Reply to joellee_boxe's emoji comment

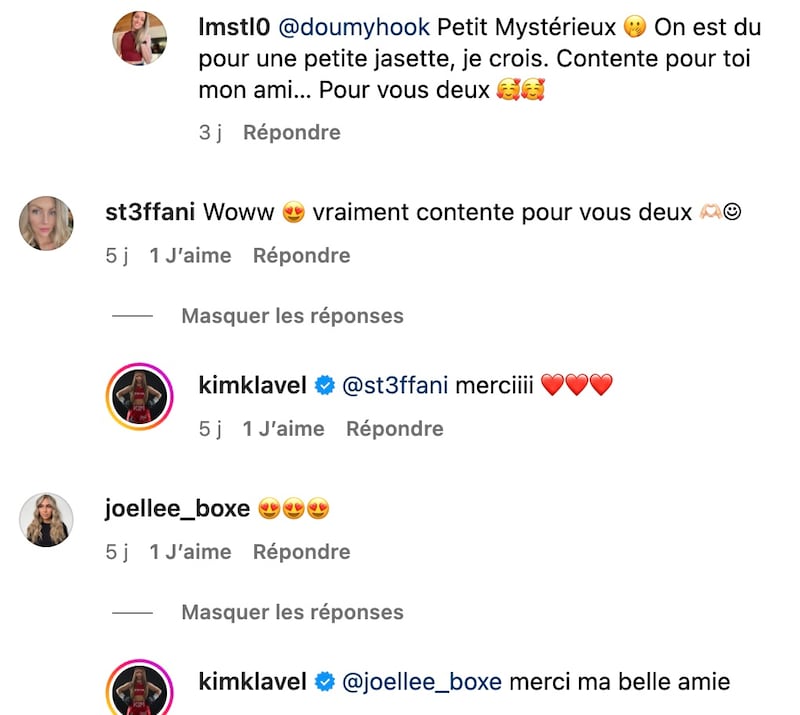point(302,552)
